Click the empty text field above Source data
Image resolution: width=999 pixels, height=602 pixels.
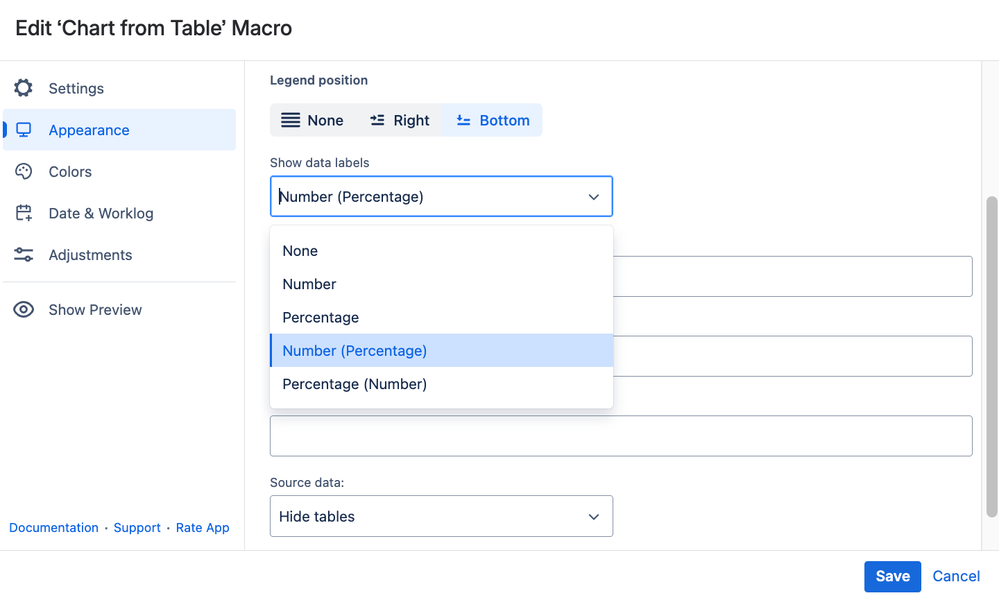point(620,436)
